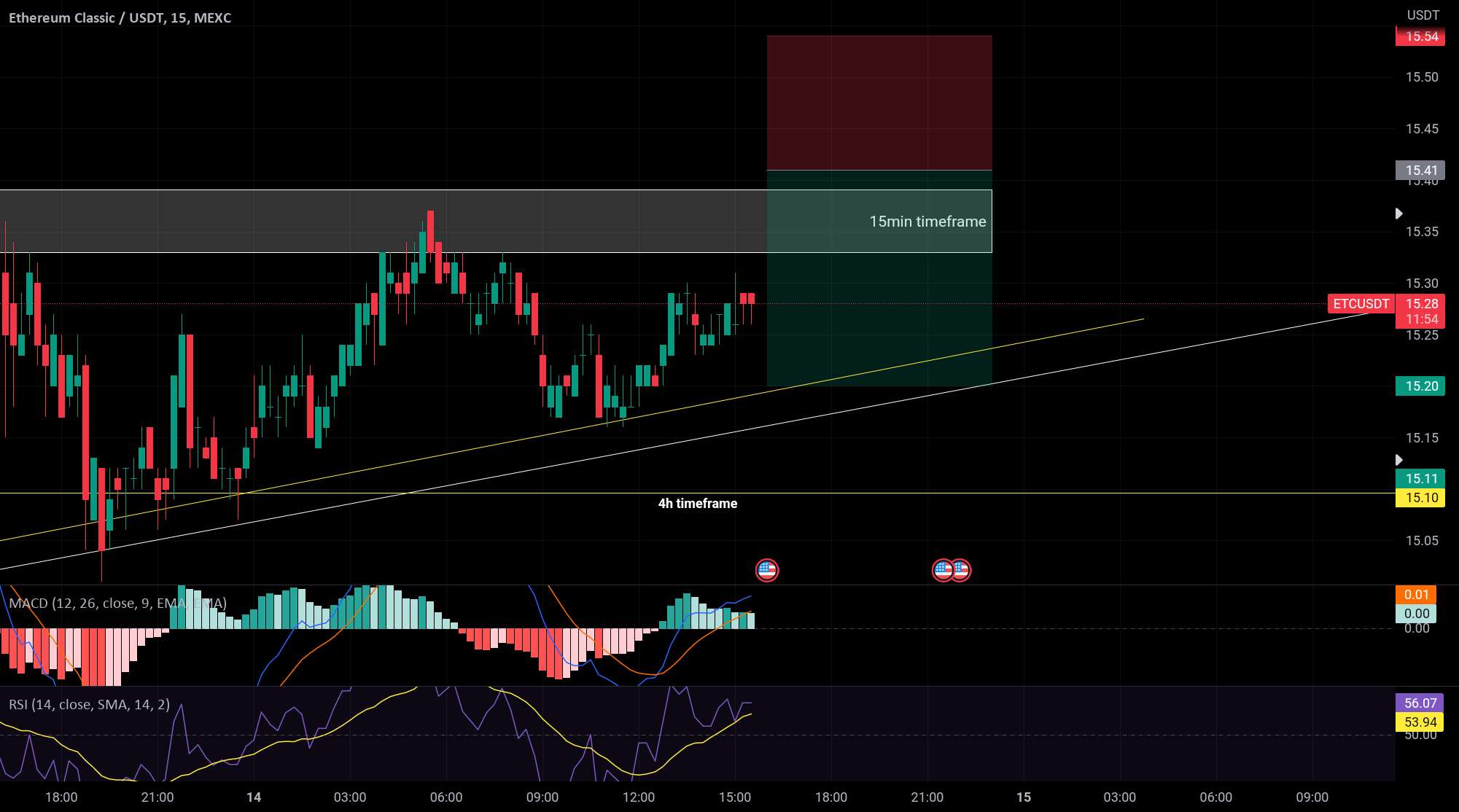The image size is (1459, 812).
Task: Click the countdown timer 11:54 label
Action: point(1420,319)
